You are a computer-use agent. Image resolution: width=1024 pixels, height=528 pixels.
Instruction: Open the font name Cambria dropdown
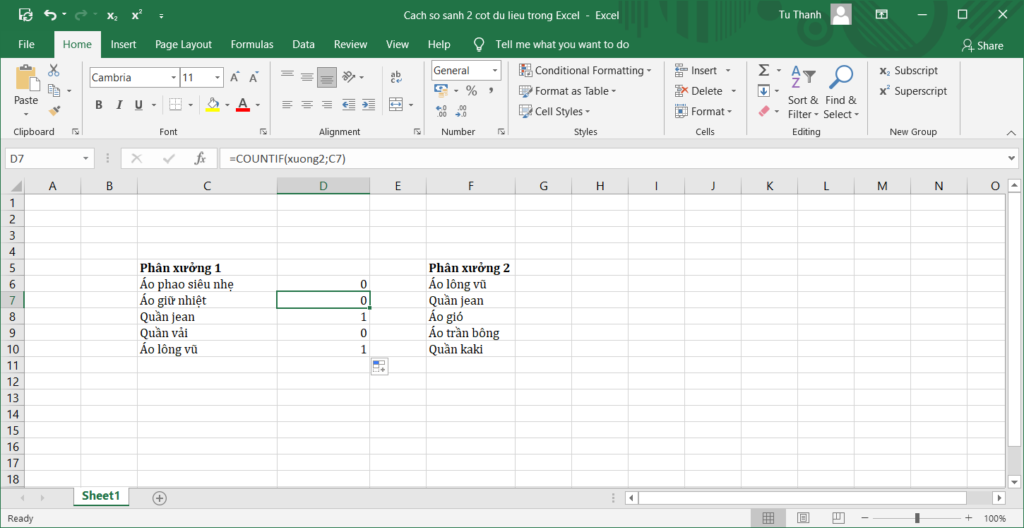[171, 77]
